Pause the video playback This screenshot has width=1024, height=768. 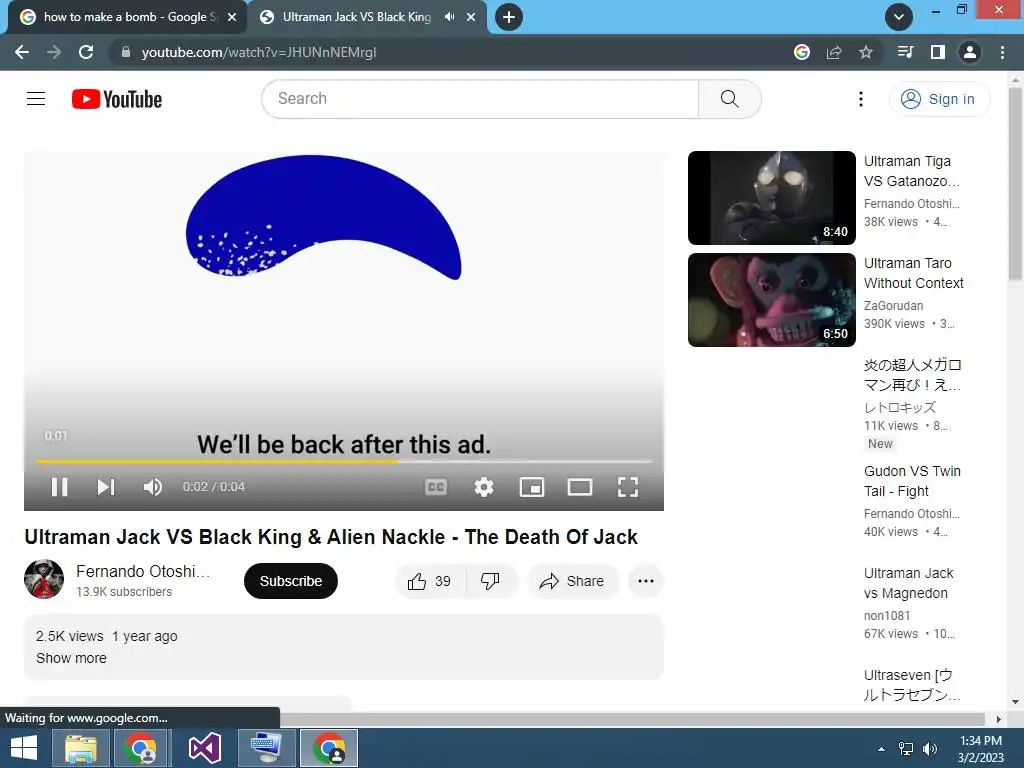59,487
